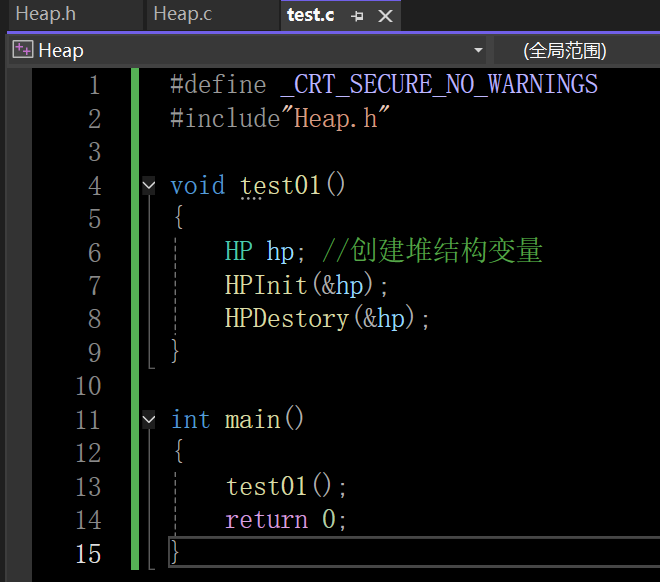
Task: Click the closing brace on line 15
Action: coord(175,552)
